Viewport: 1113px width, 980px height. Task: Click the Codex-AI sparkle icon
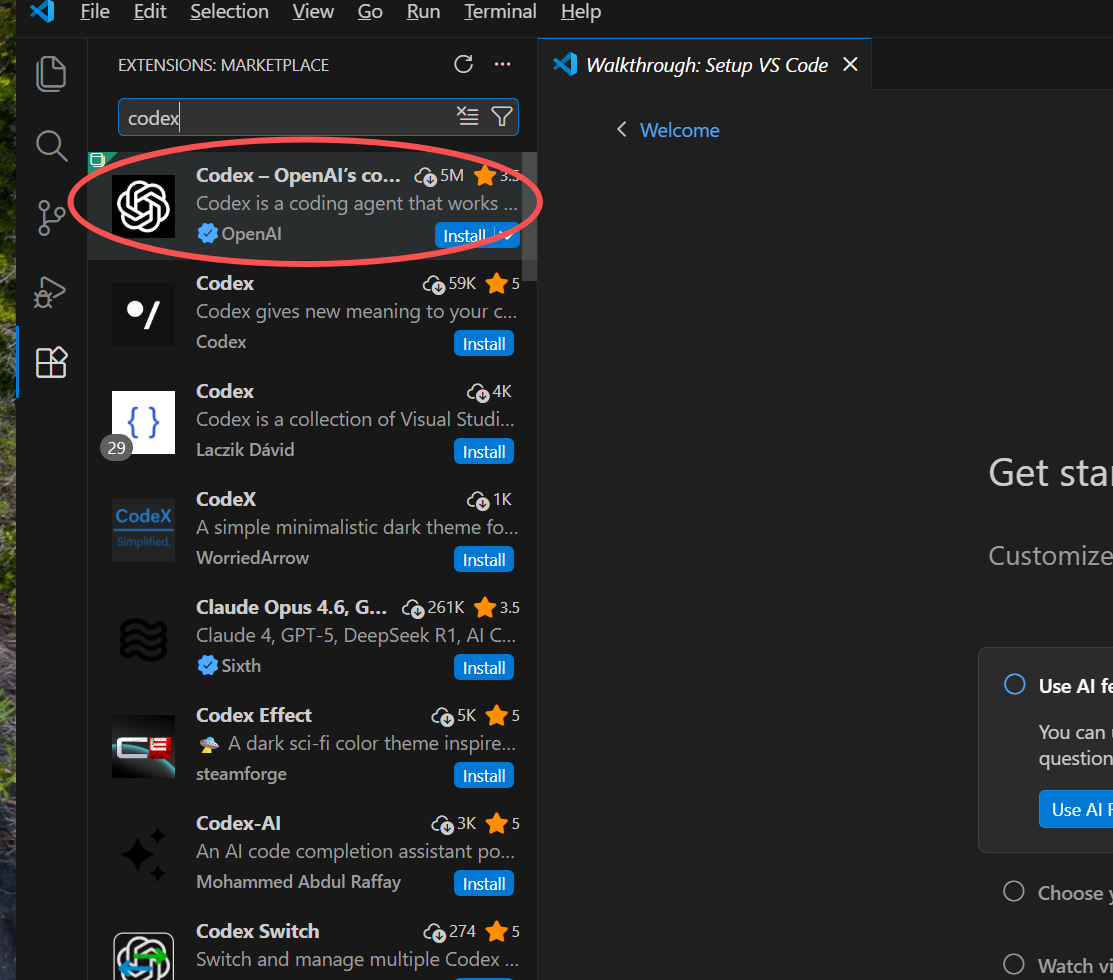[x=143, y=854]
